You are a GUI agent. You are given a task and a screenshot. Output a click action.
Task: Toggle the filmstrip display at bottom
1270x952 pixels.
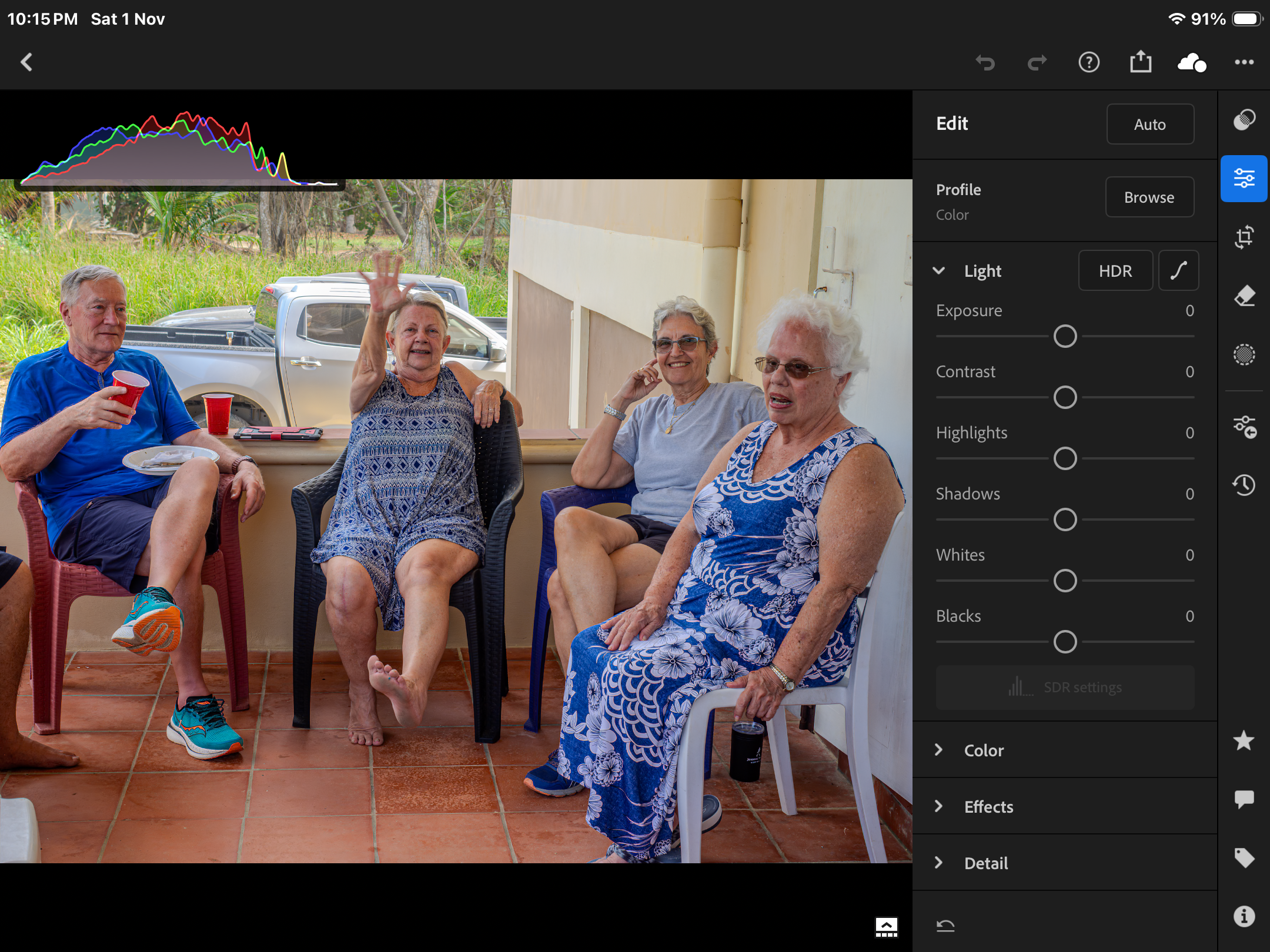886,927
